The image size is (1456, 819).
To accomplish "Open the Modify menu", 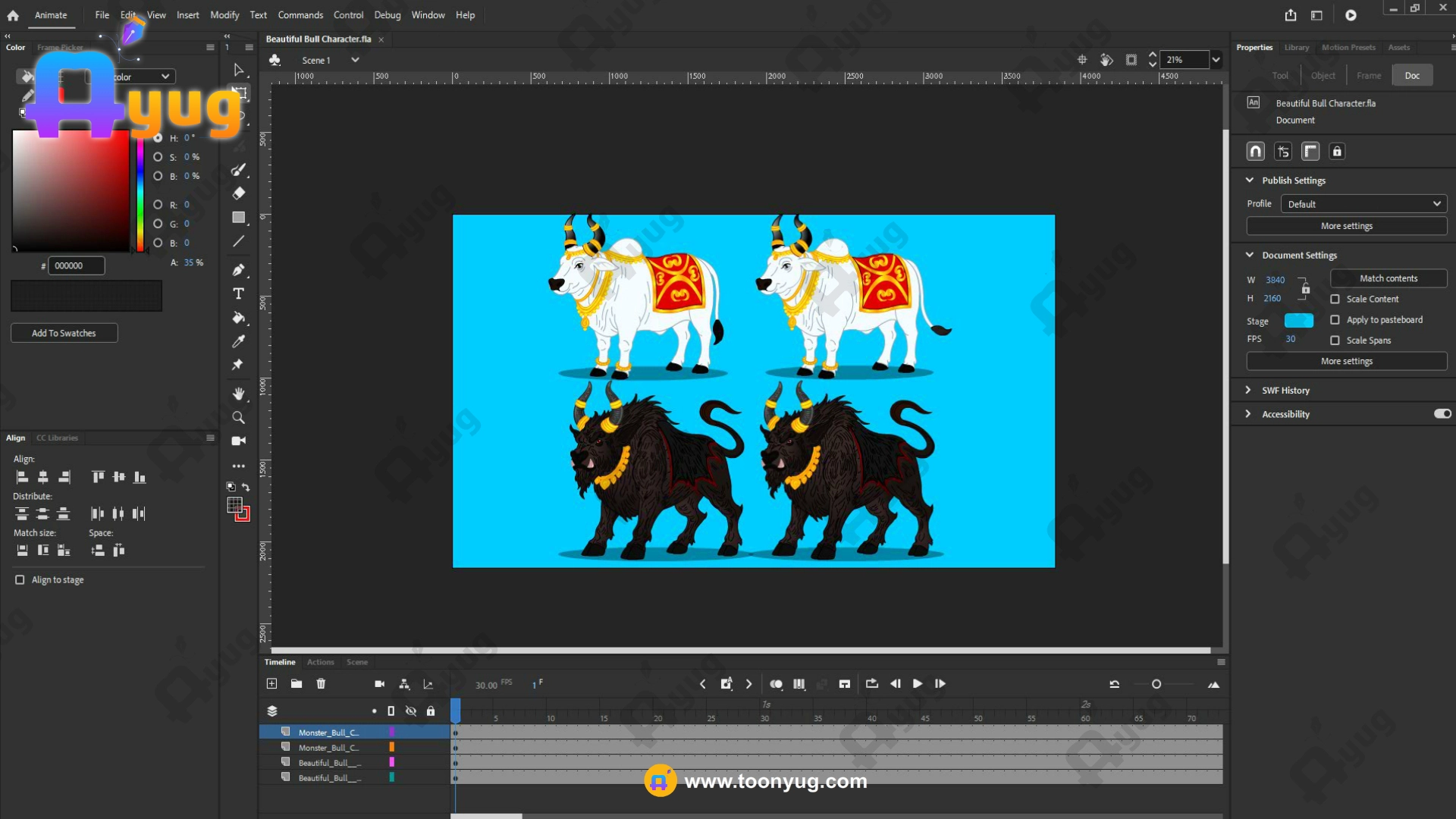I will [x=224, y=15].
